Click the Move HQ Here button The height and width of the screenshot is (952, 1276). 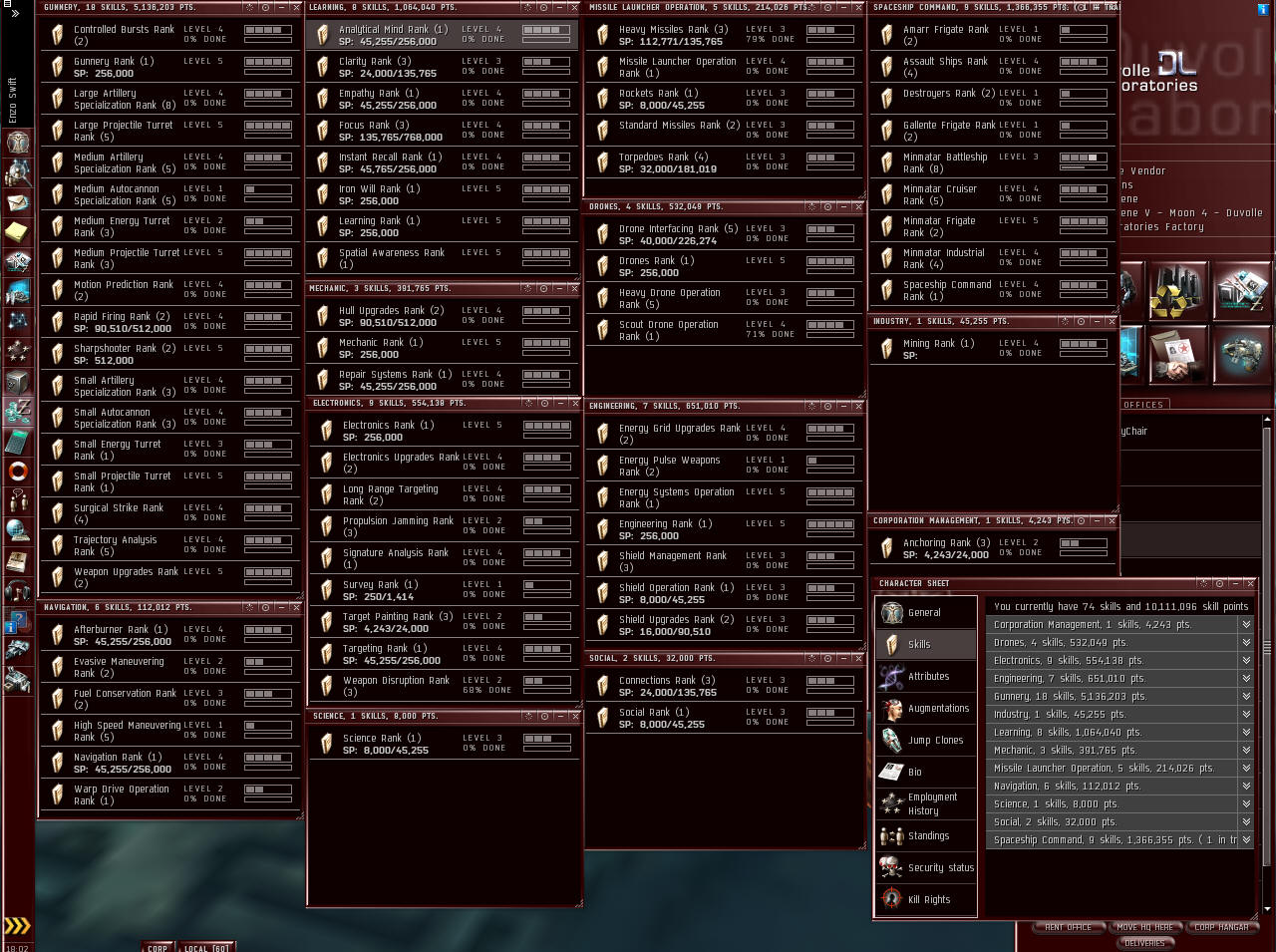[1144, 927]
